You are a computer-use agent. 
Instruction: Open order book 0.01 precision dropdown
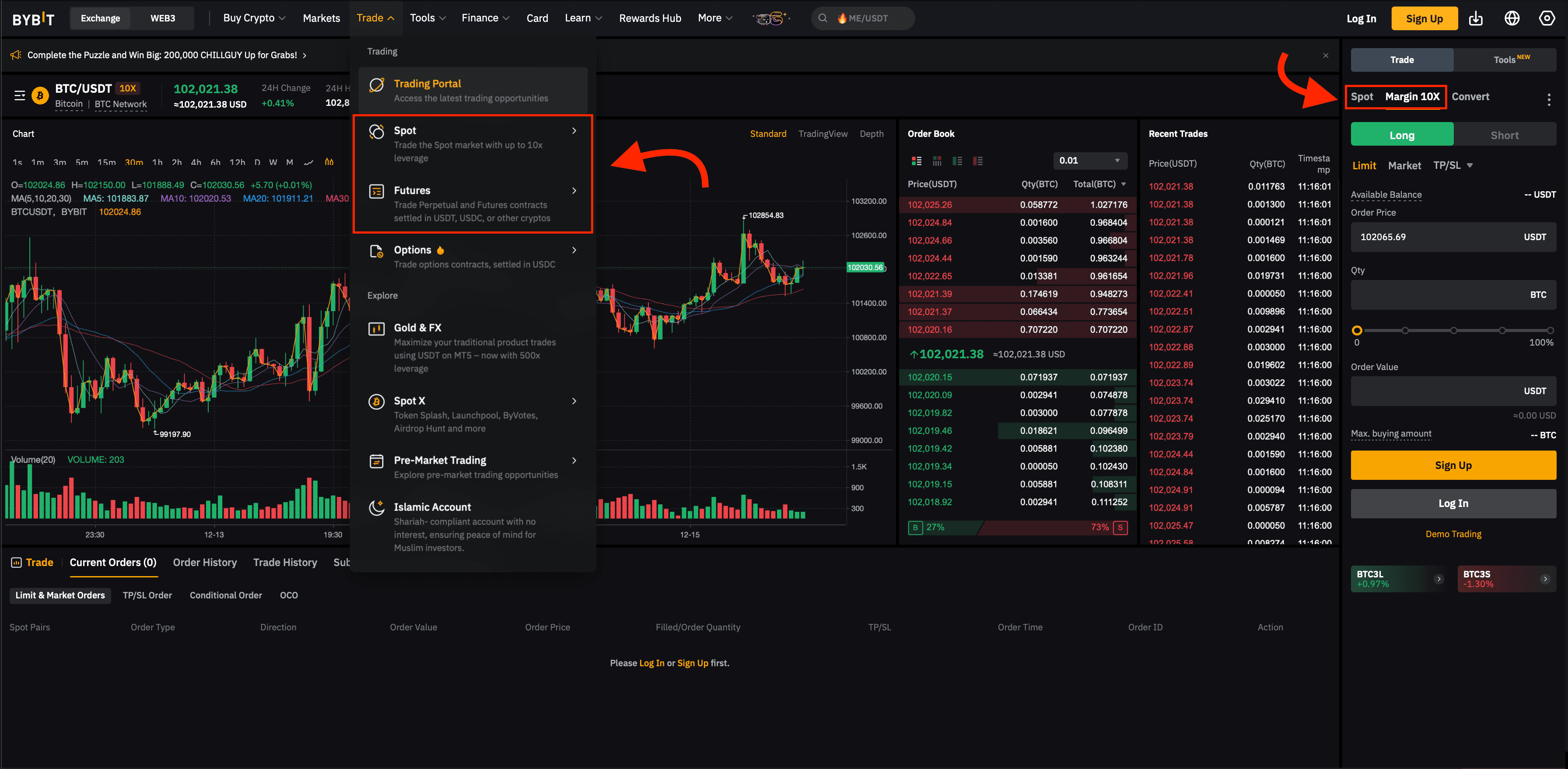(1089, 161)
